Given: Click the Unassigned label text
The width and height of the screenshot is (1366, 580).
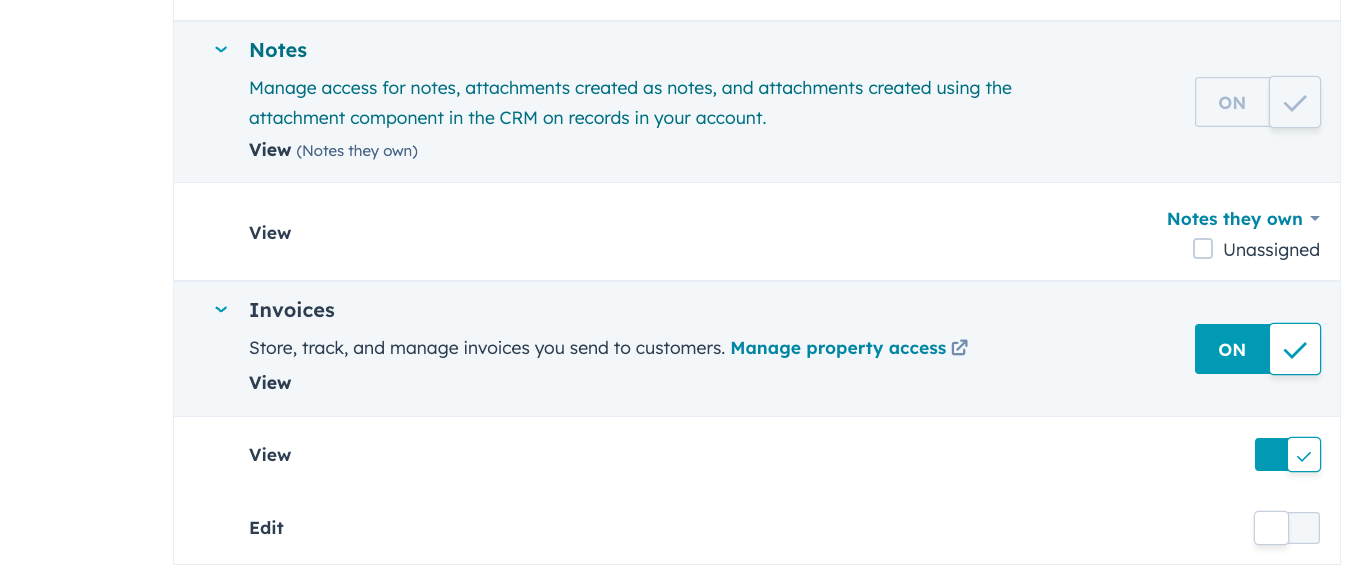Looking at the screenshot, I should coord(1271,250).
